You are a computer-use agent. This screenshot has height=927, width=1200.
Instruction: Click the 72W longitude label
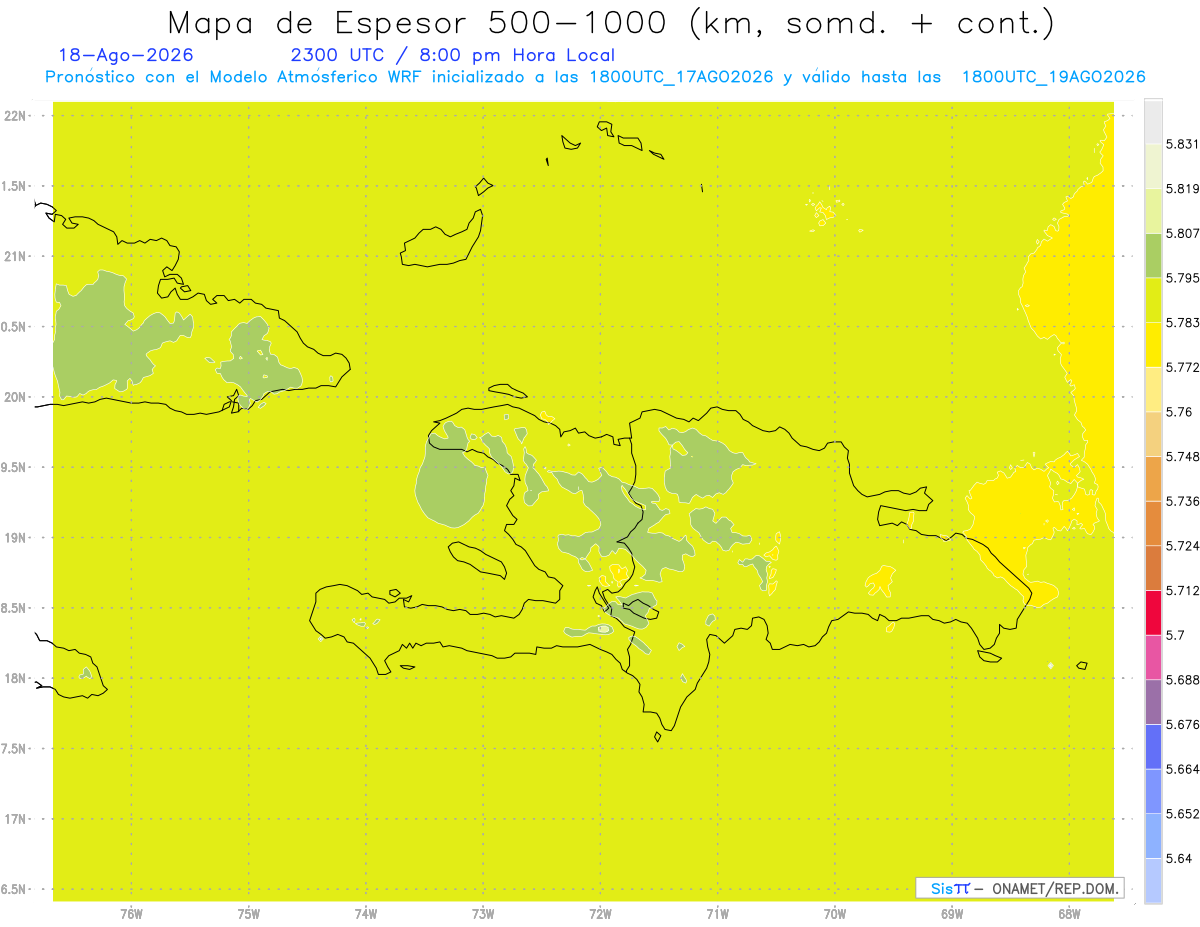[600, 914]
